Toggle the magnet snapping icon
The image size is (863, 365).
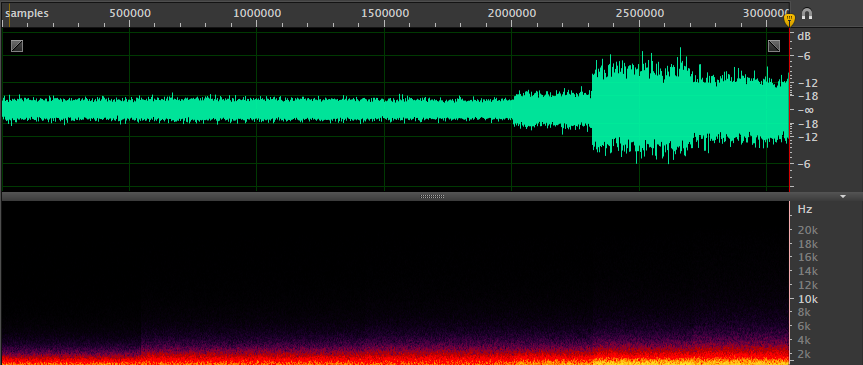point(807,14)
